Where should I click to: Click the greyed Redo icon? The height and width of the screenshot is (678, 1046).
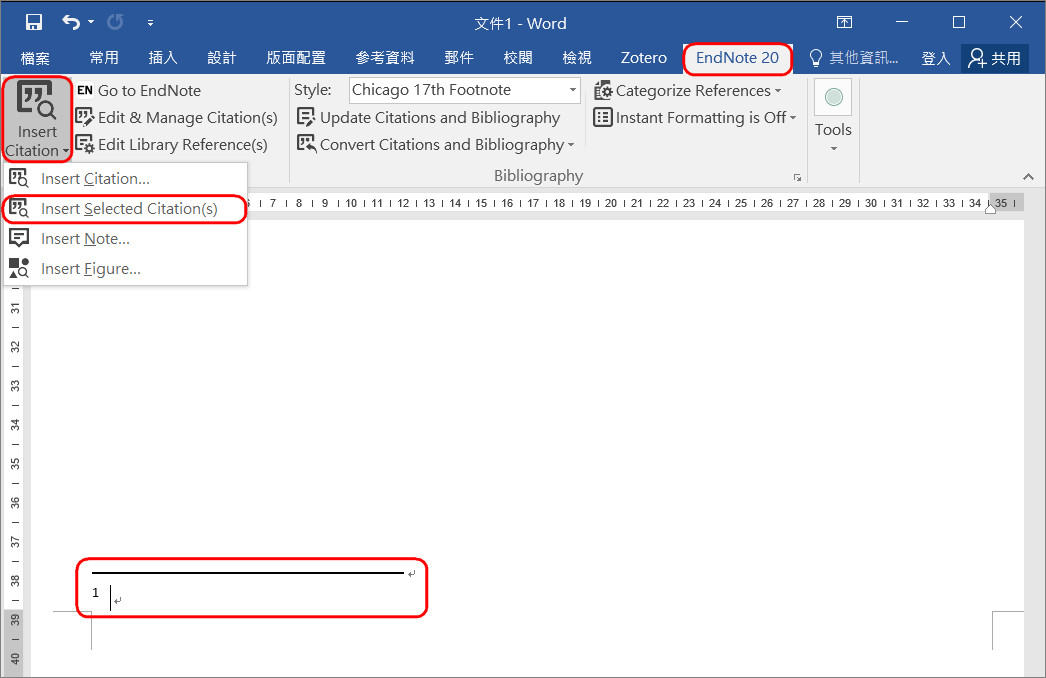[115, 22]
